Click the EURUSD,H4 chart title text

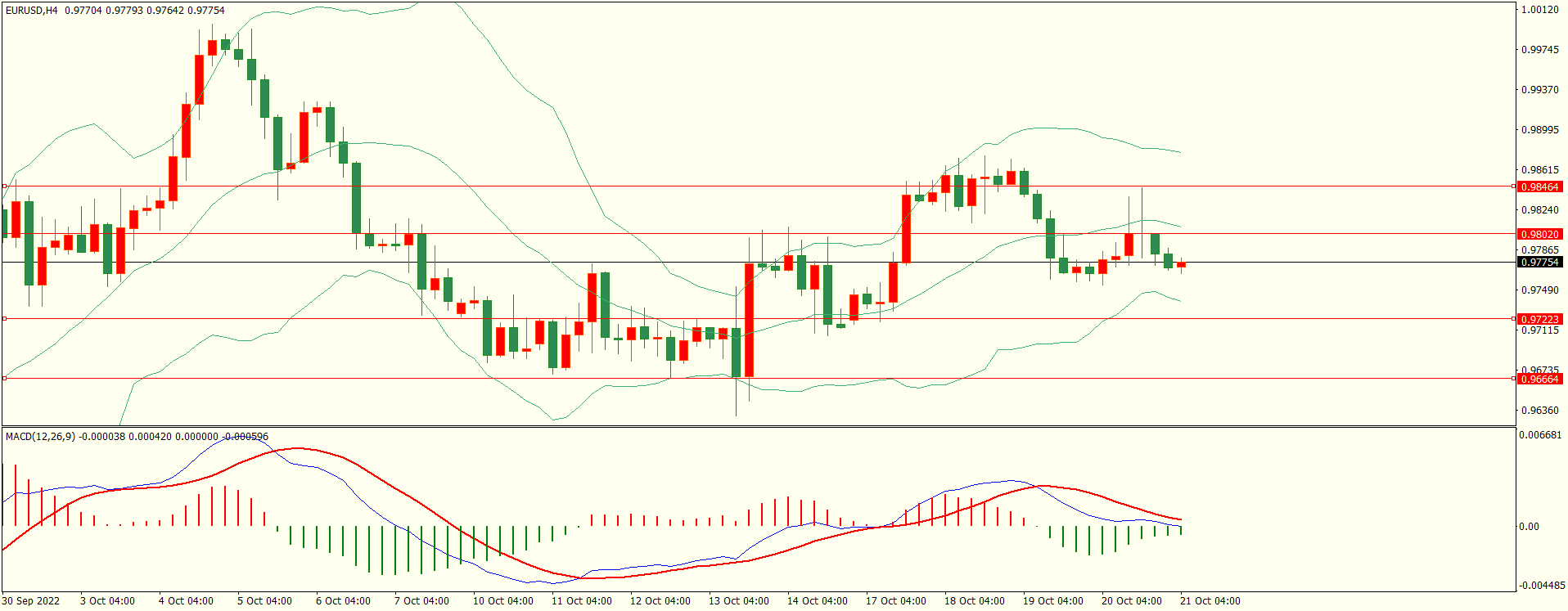pos(31,11)
